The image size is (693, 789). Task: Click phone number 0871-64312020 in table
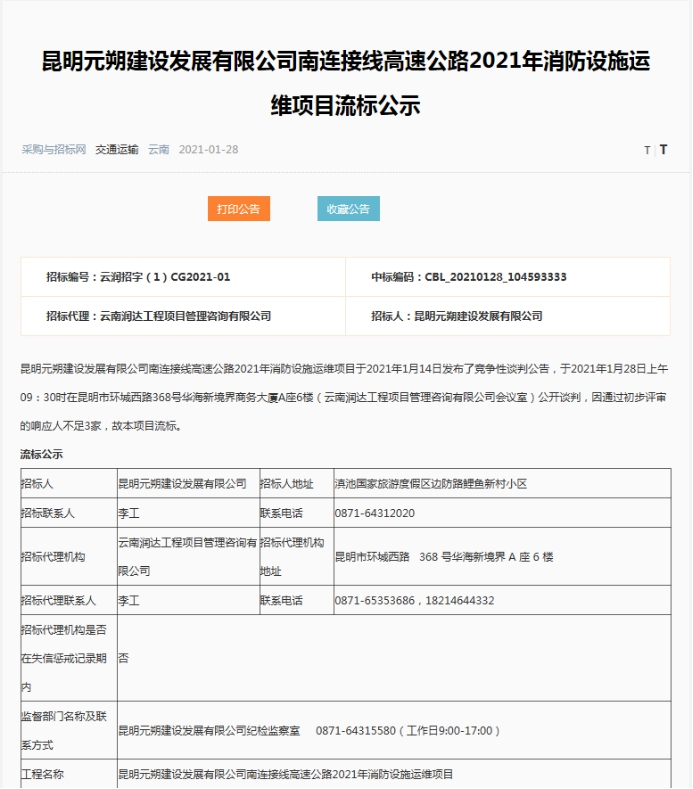point(375,513)
